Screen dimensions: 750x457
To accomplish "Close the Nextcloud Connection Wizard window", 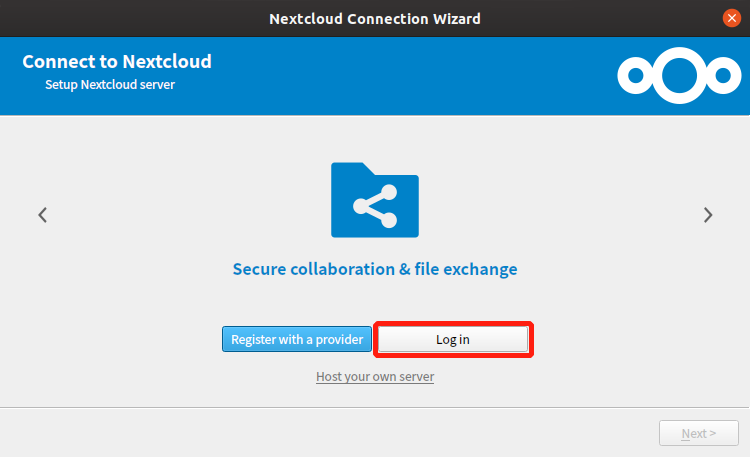I will [x=731, y=18].
